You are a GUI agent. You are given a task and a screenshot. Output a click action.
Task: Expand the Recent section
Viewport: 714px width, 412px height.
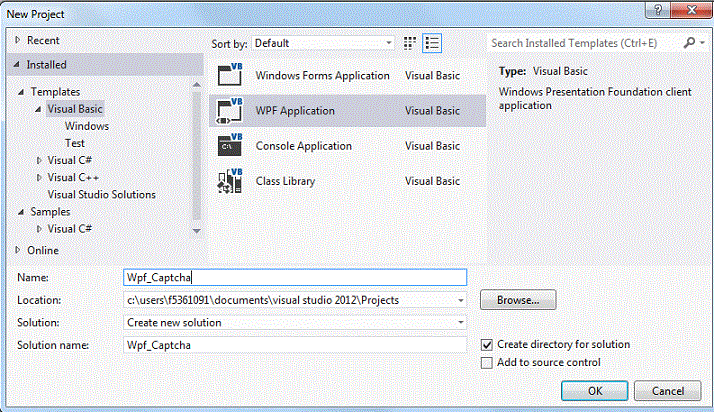click(18, 40)
